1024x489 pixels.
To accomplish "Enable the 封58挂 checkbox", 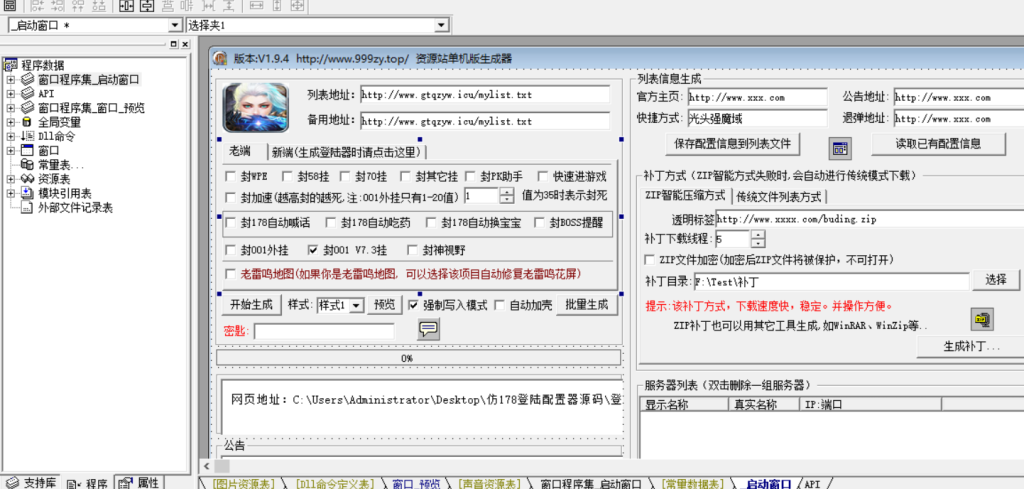I will (287, 176).
